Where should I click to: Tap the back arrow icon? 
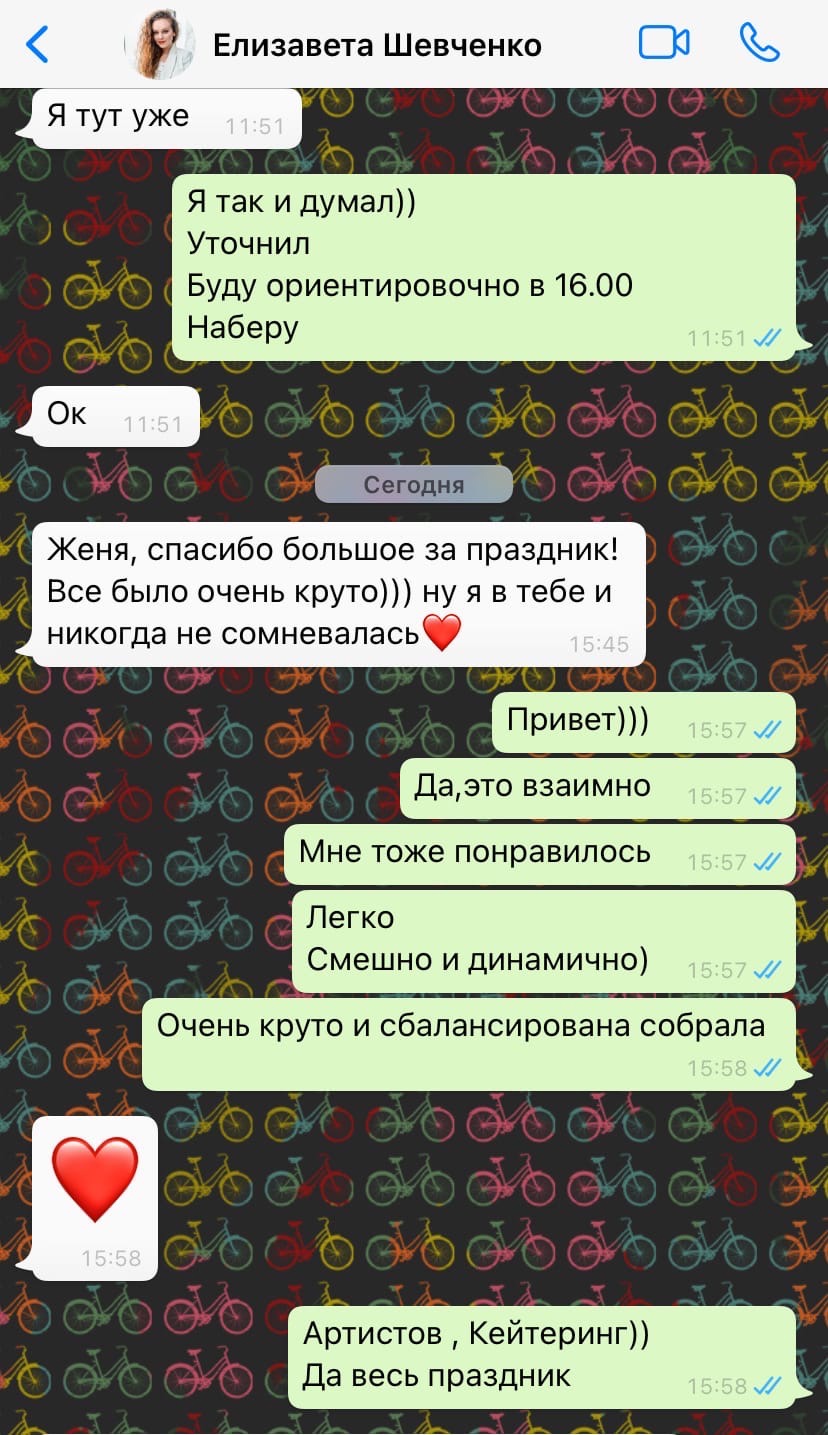click(x=37, y=44)
